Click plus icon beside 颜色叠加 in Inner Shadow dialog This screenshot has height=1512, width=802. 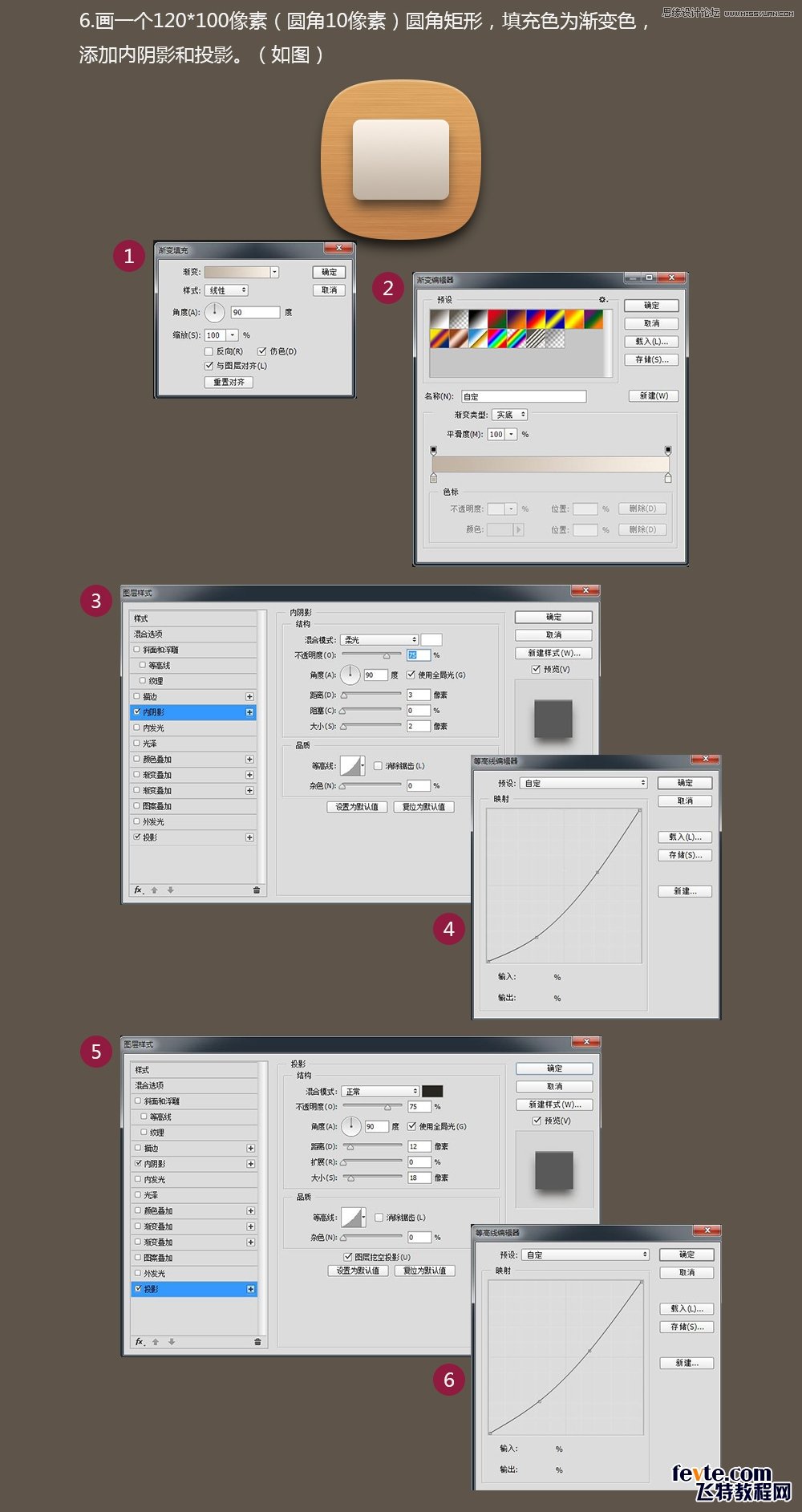pos(249,759)
